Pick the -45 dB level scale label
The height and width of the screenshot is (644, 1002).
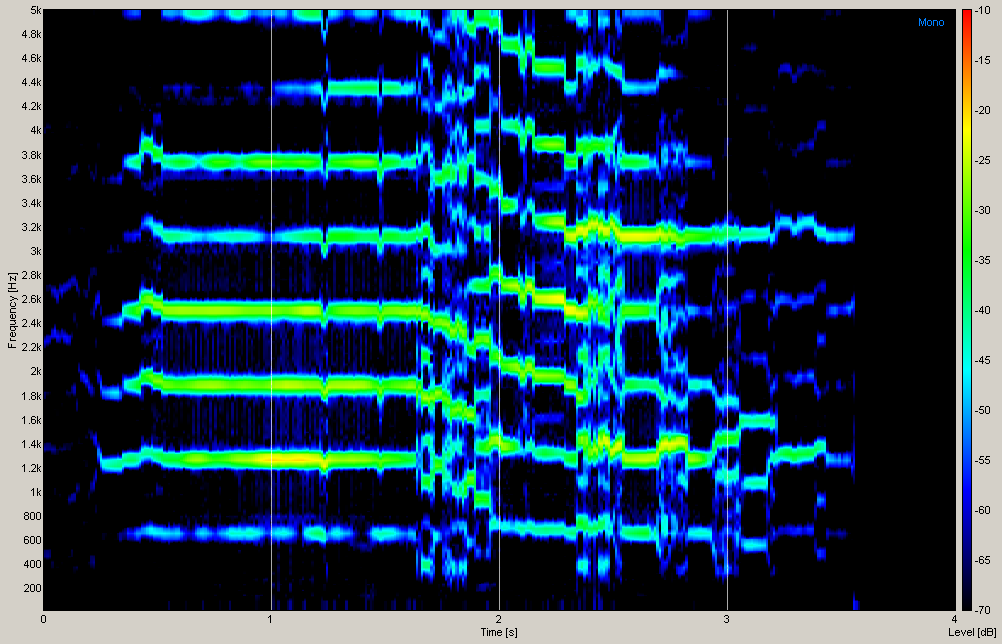tap(983, 360)
